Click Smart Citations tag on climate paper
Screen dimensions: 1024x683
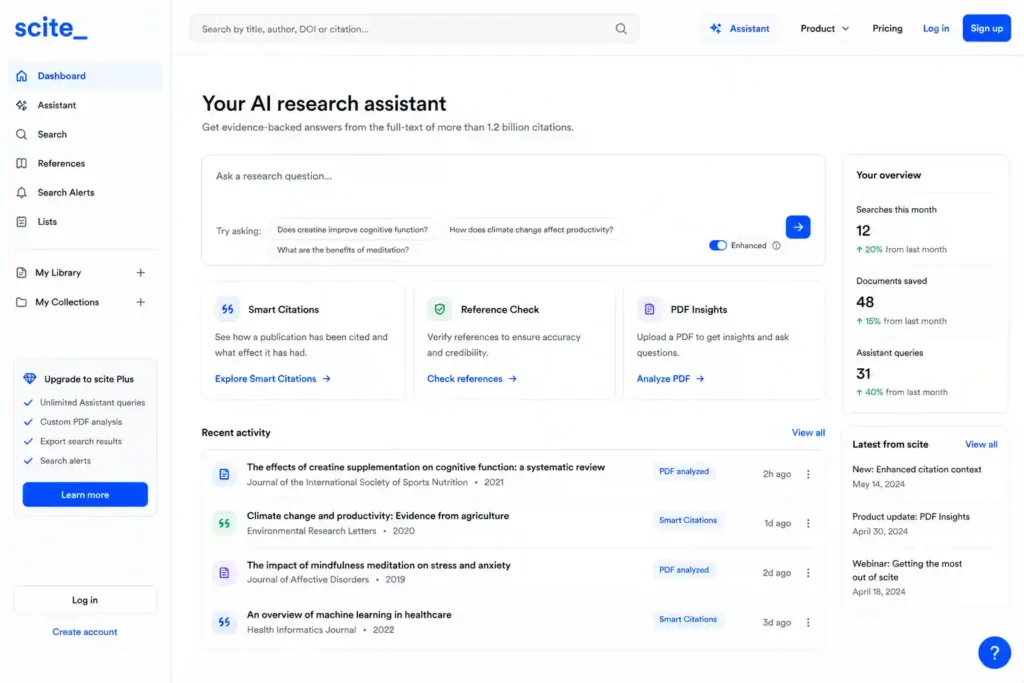point(688,520)
